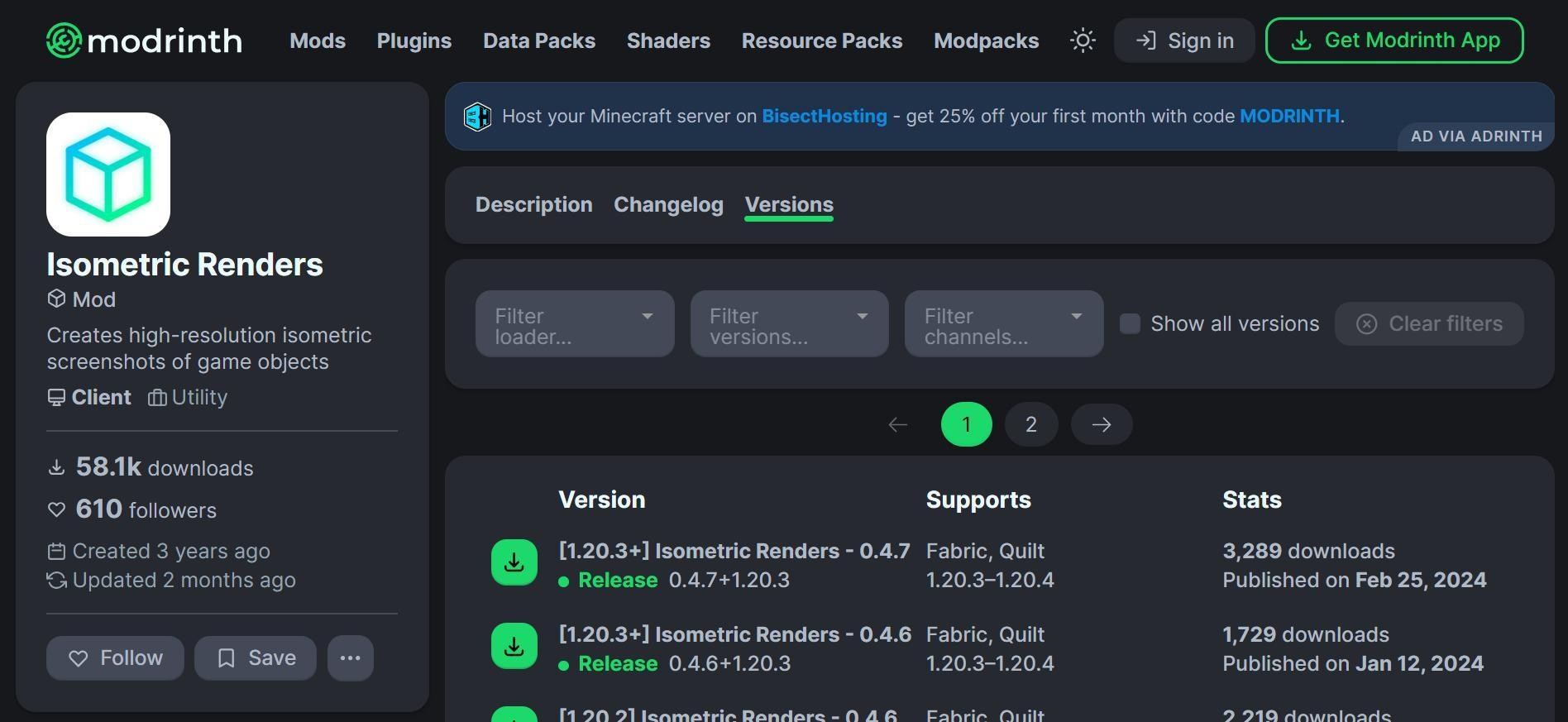Open the Filter channels dropdown

point(1003,324)
